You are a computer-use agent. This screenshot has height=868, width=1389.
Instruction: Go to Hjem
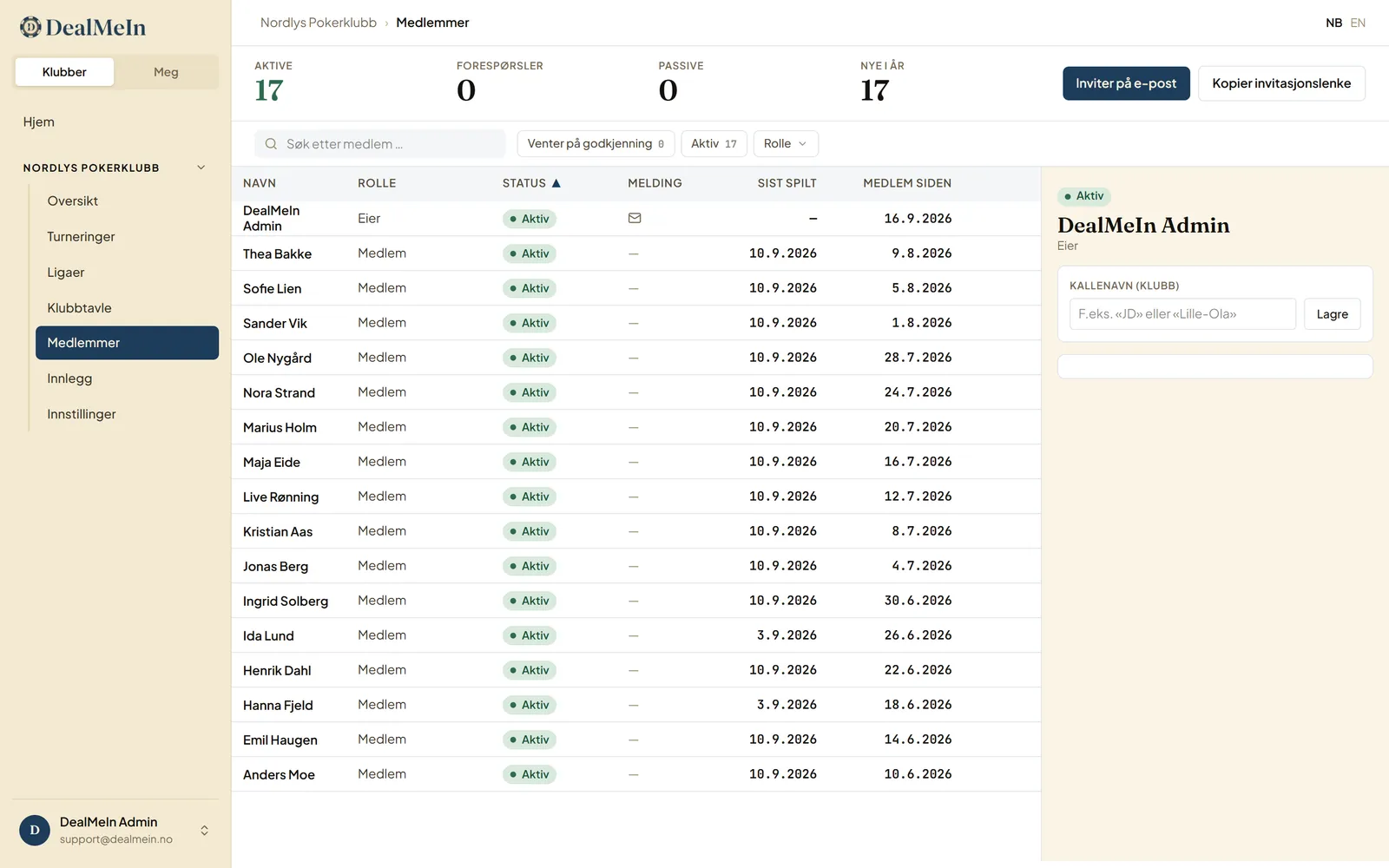tap(39, 122)
